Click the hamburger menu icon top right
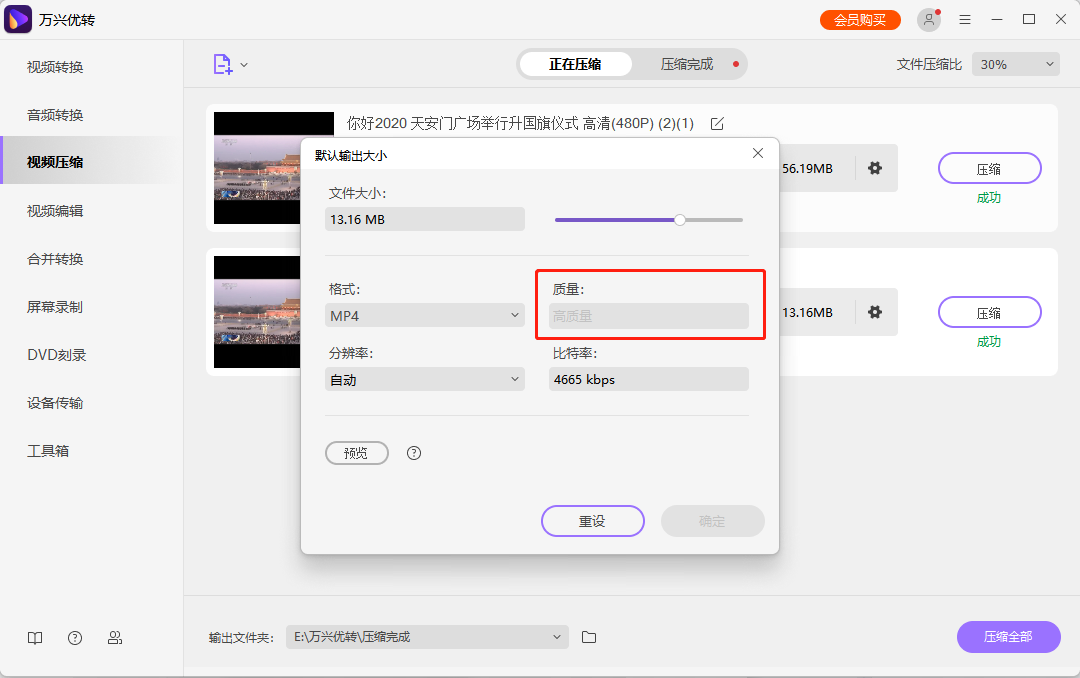The width and height of the screenshot is (1080, 678). pos(964,19)
